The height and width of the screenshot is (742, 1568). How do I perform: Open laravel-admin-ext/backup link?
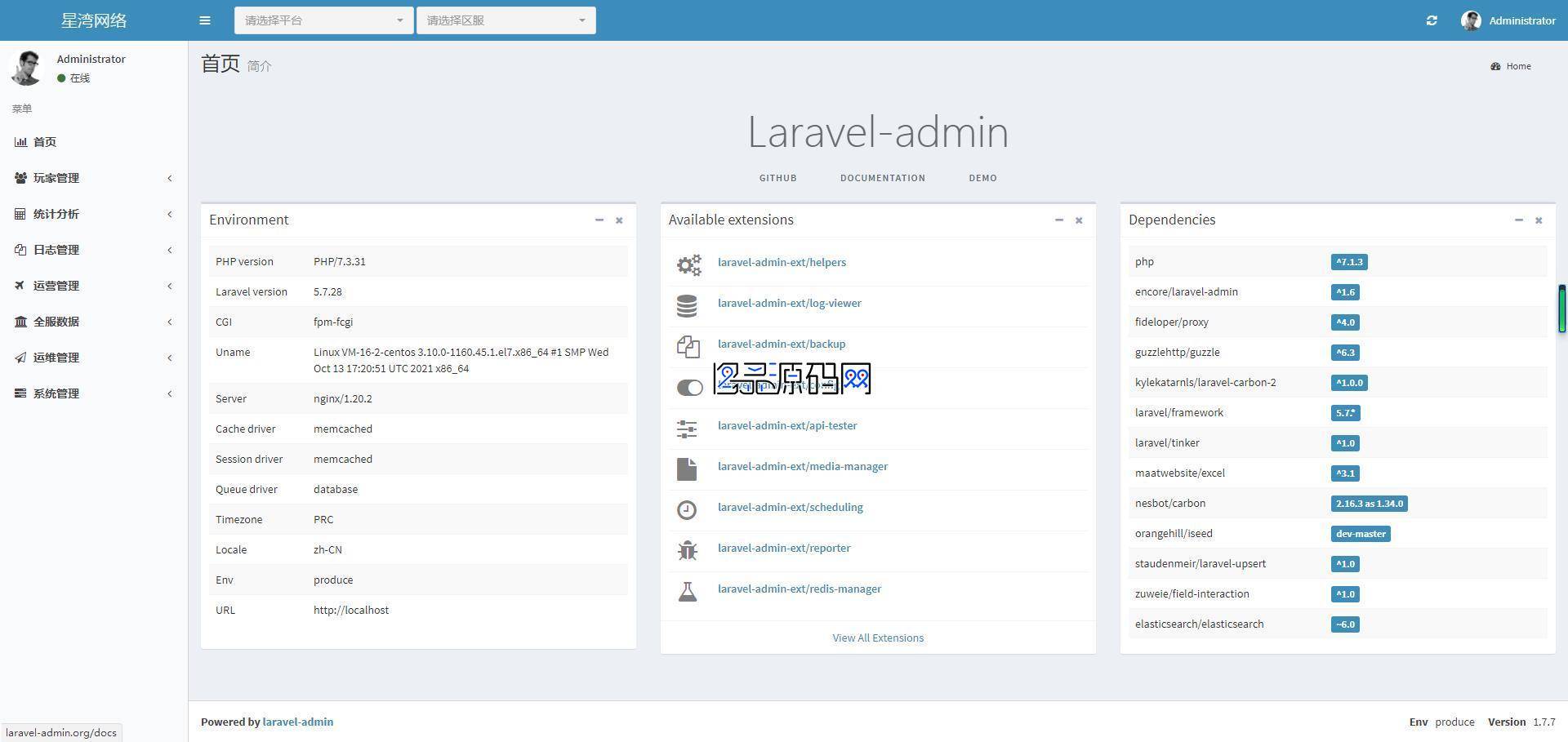point(782,344)
